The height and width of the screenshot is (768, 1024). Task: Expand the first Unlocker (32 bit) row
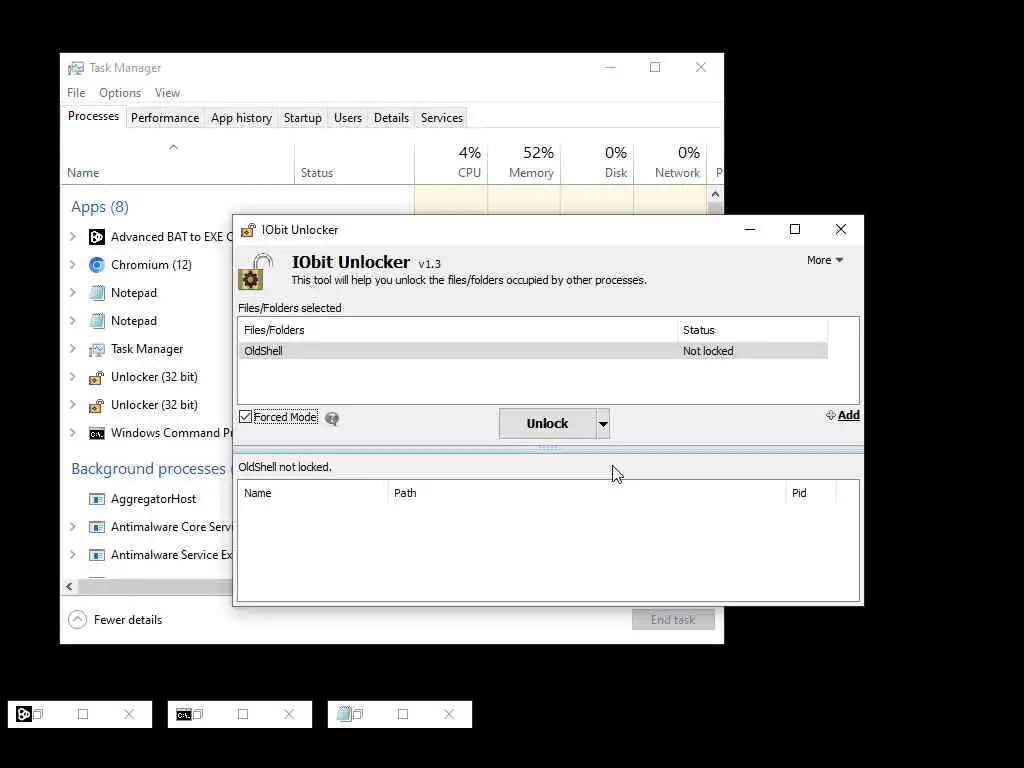73,377
